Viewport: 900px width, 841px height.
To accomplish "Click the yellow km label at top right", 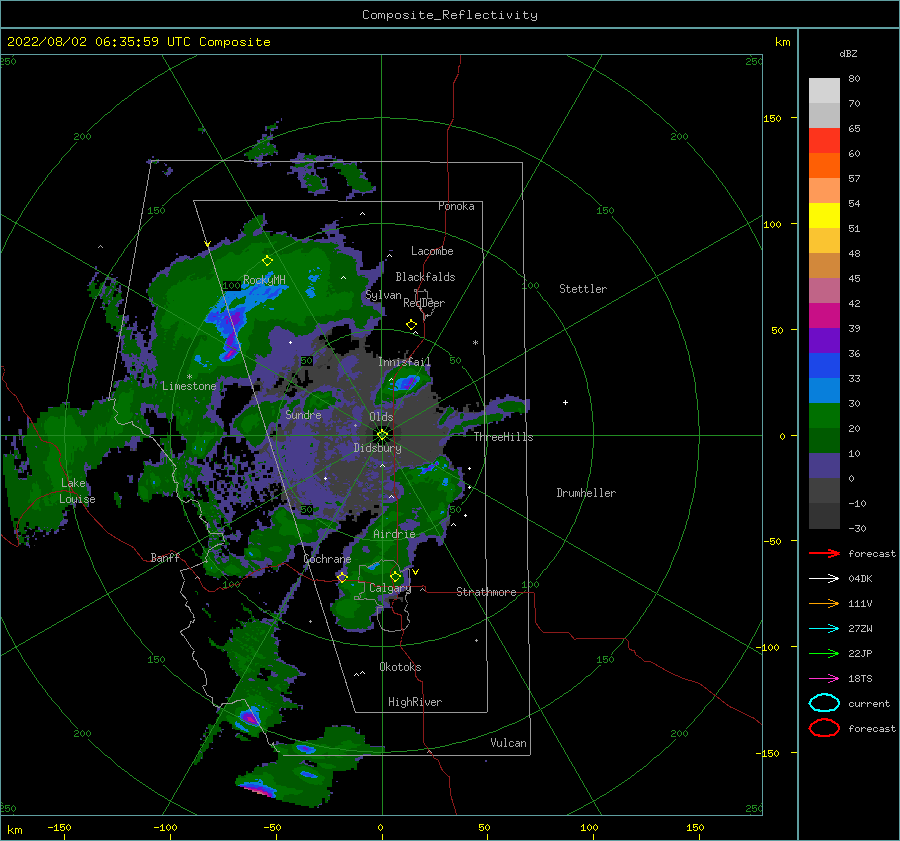I will [x=782, y=42].
